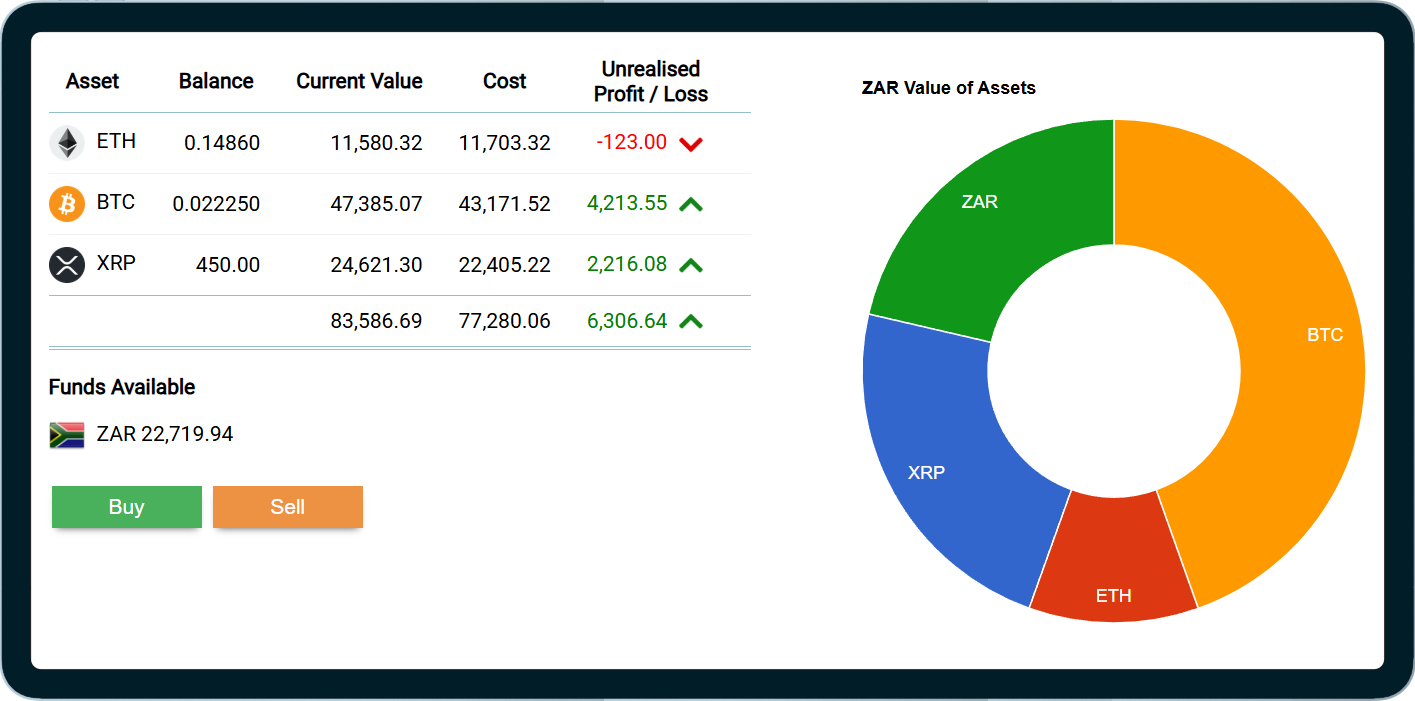
Task: Click the Asset column header
Action: [93, 81]
